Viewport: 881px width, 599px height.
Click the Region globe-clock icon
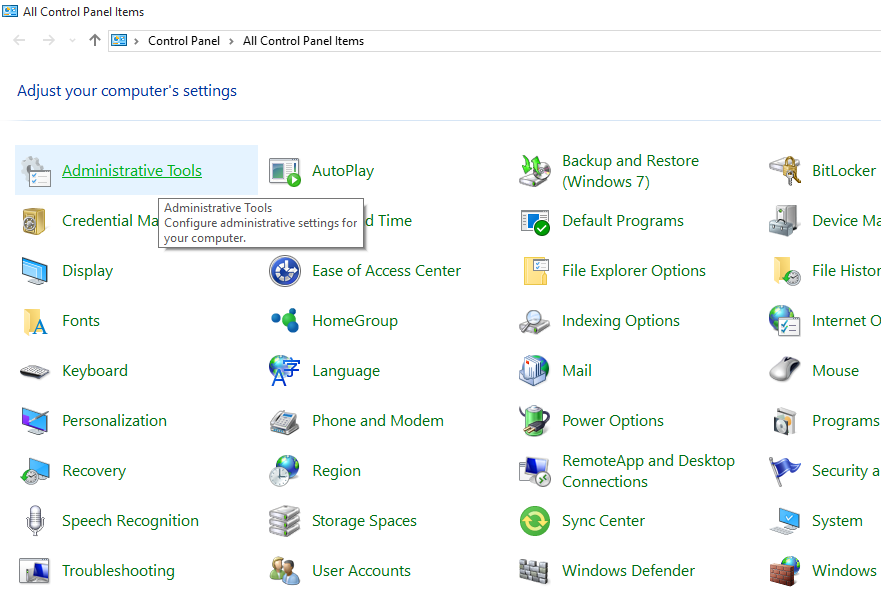pyautogui.click(x=284, y=471)
